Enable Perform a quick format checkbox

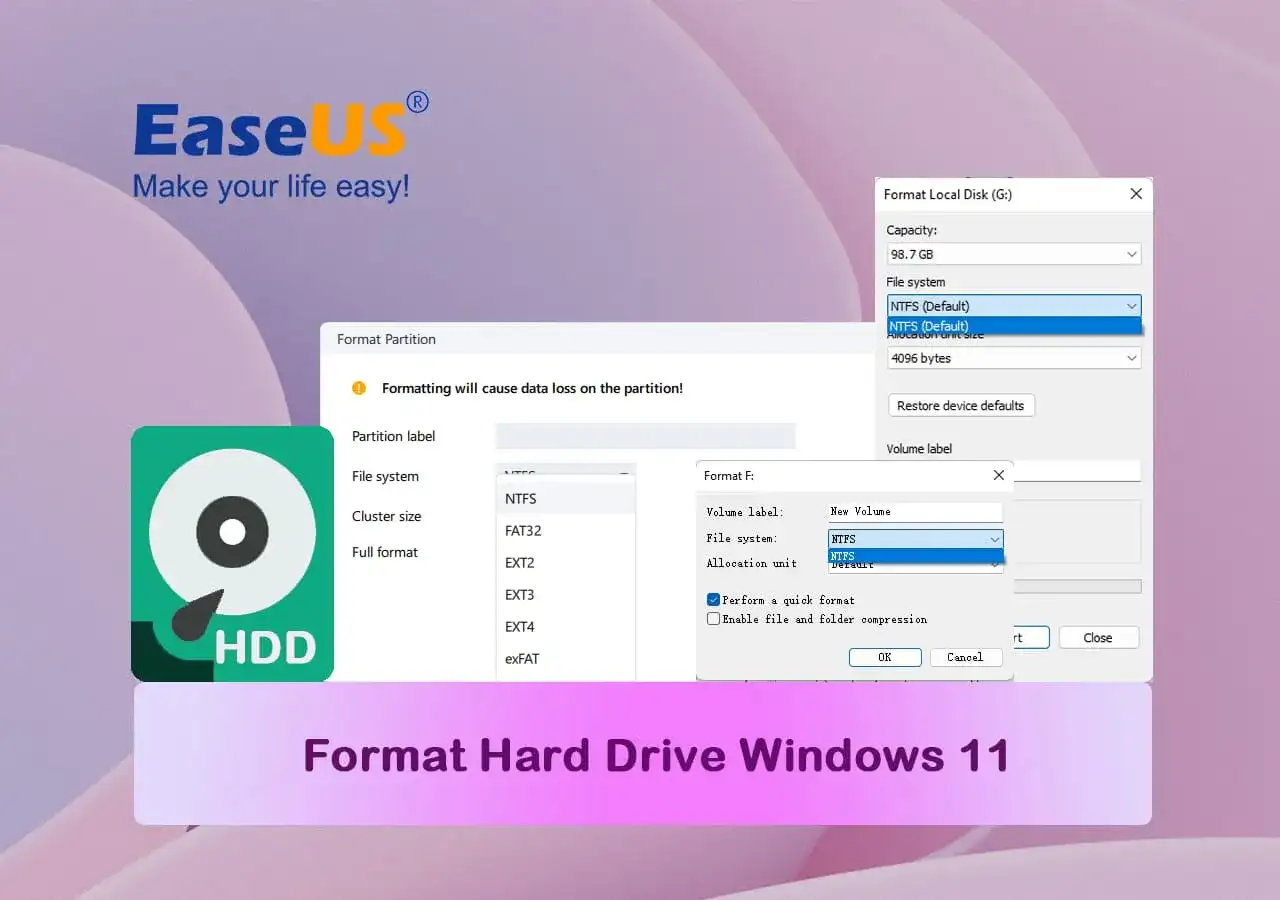713,600
